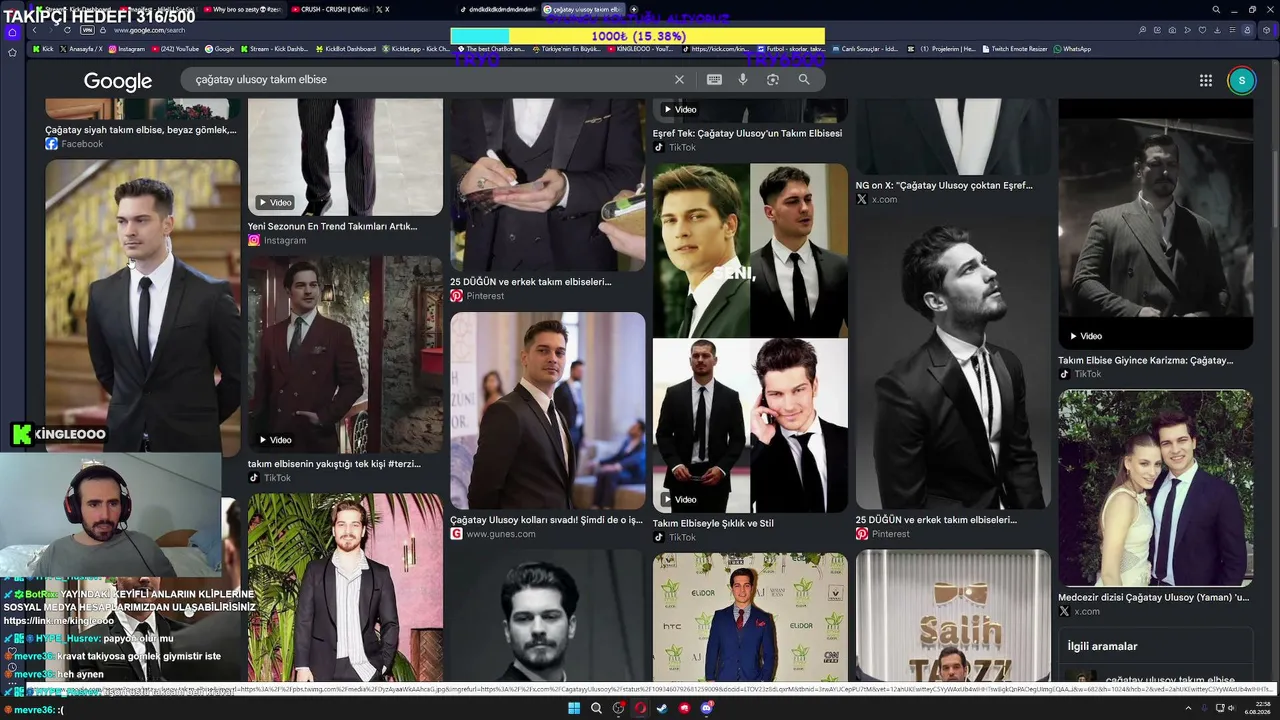Open the browser profile icon in toolbar
Image resolution: width=1280 pixels, height=720 pixels.
(x=1248, y=30)
